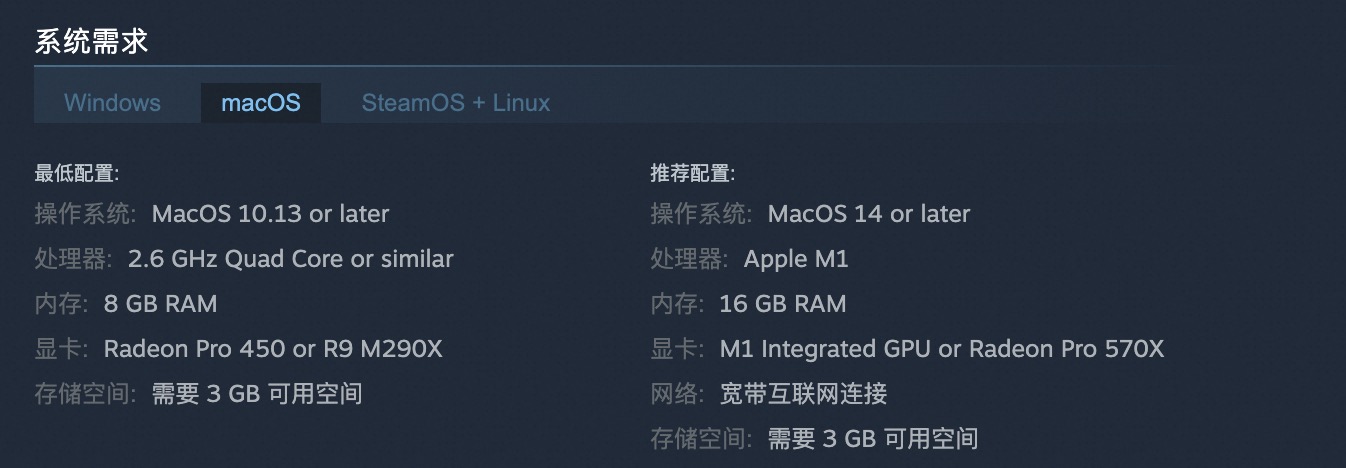Click the MacOS 14 or later text
Image resolution: width=1346 pixels, height=468 pixels.
(869, 214)
